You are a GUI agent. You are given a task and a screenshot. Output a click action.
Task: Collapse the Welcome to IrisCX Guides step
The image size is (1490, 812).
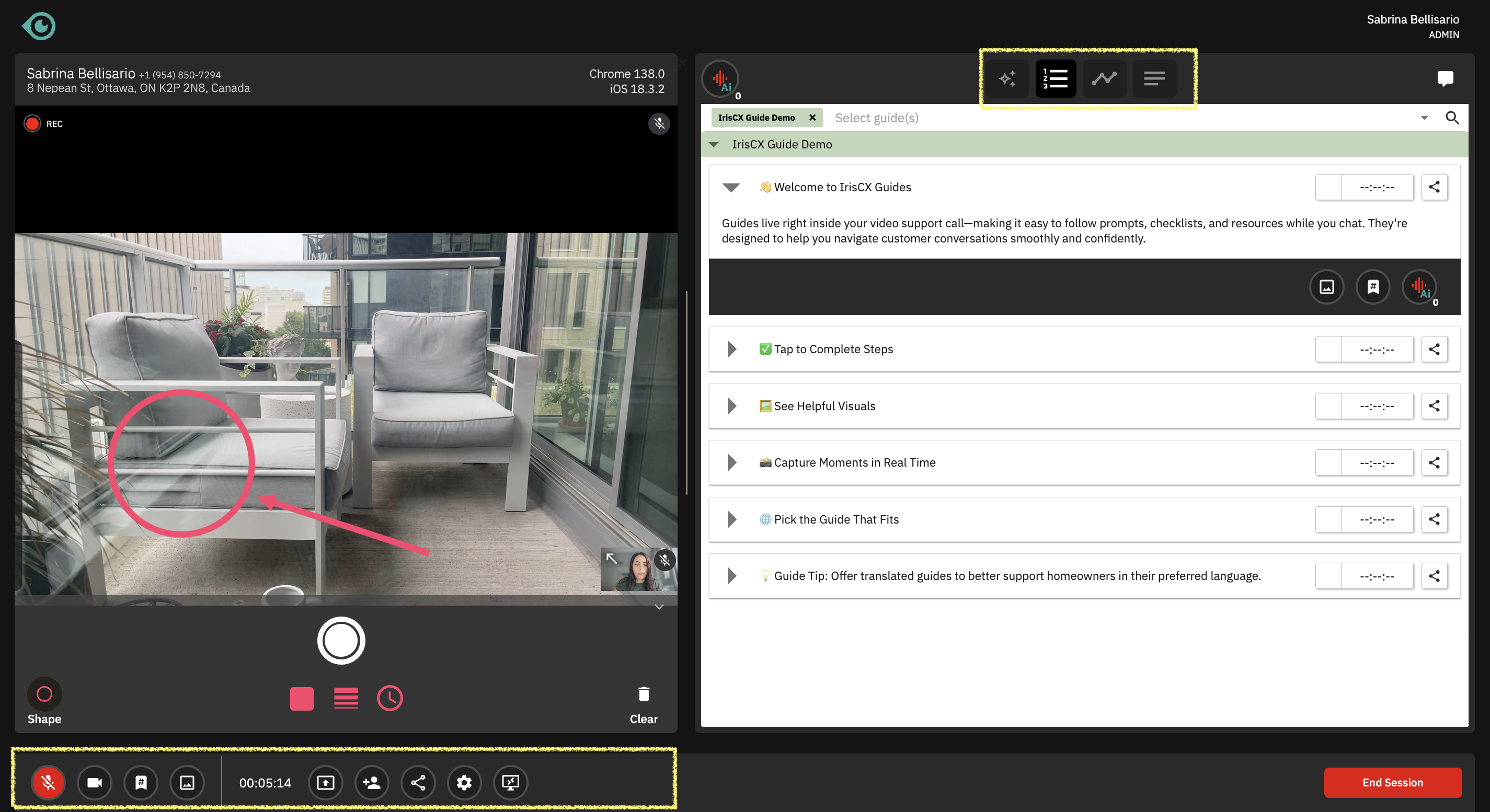pyautogui.click(x=731, y=187)
